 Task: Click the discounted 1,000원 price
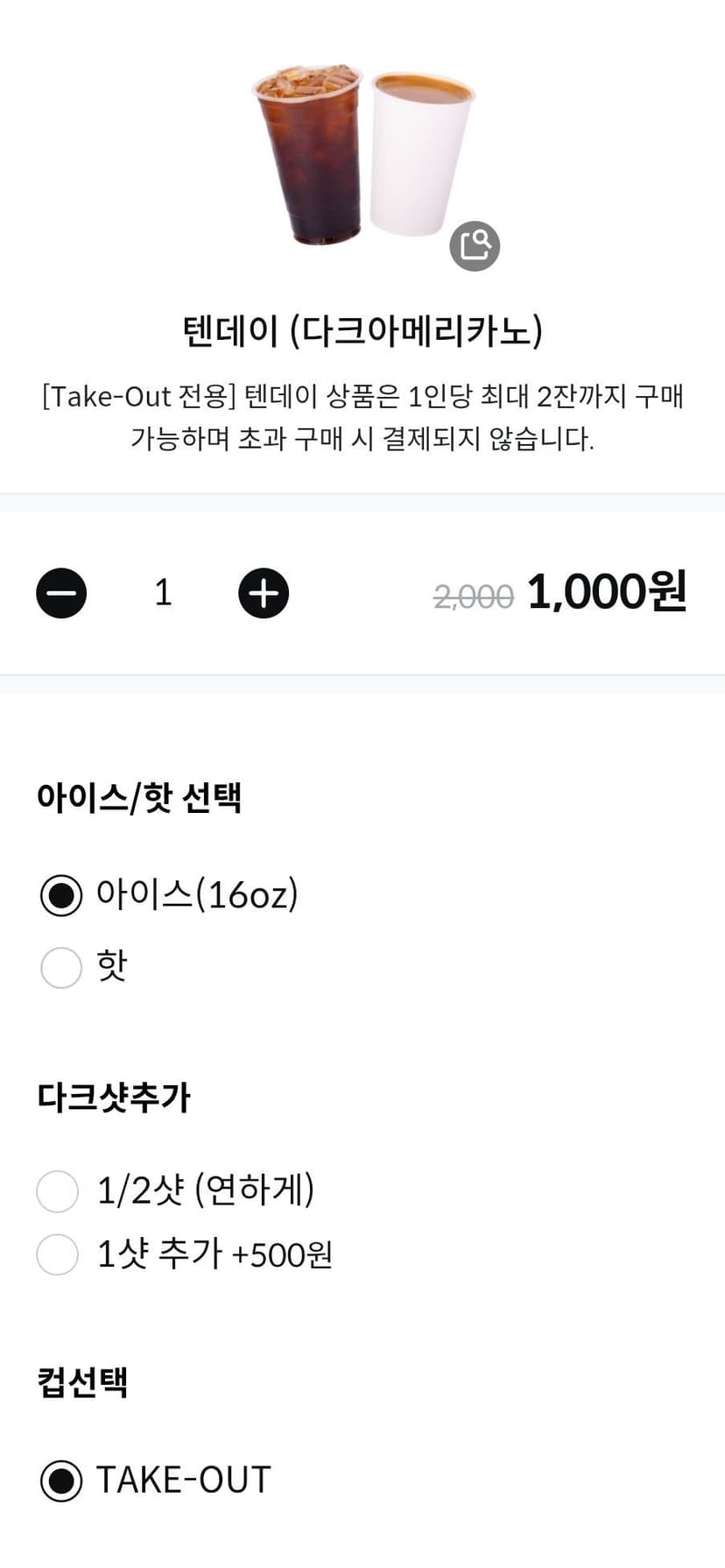(x=607, y=592)
